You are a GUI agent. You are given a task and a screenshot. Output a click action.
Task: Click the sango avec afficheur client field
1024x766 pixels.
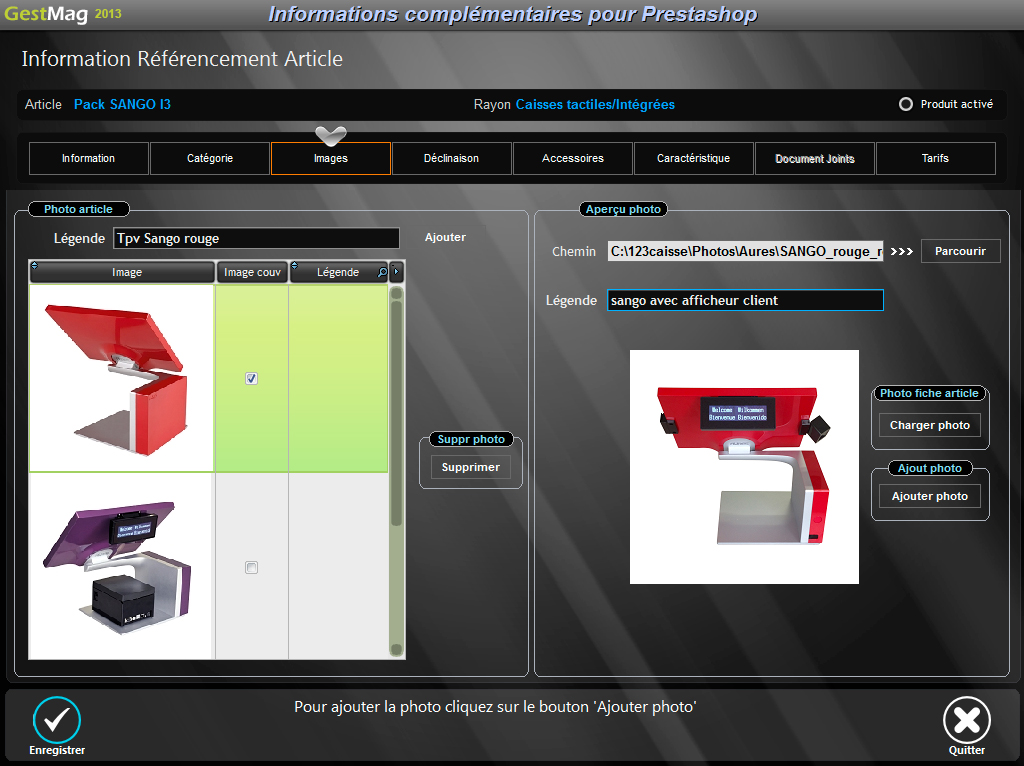point(745,300)
